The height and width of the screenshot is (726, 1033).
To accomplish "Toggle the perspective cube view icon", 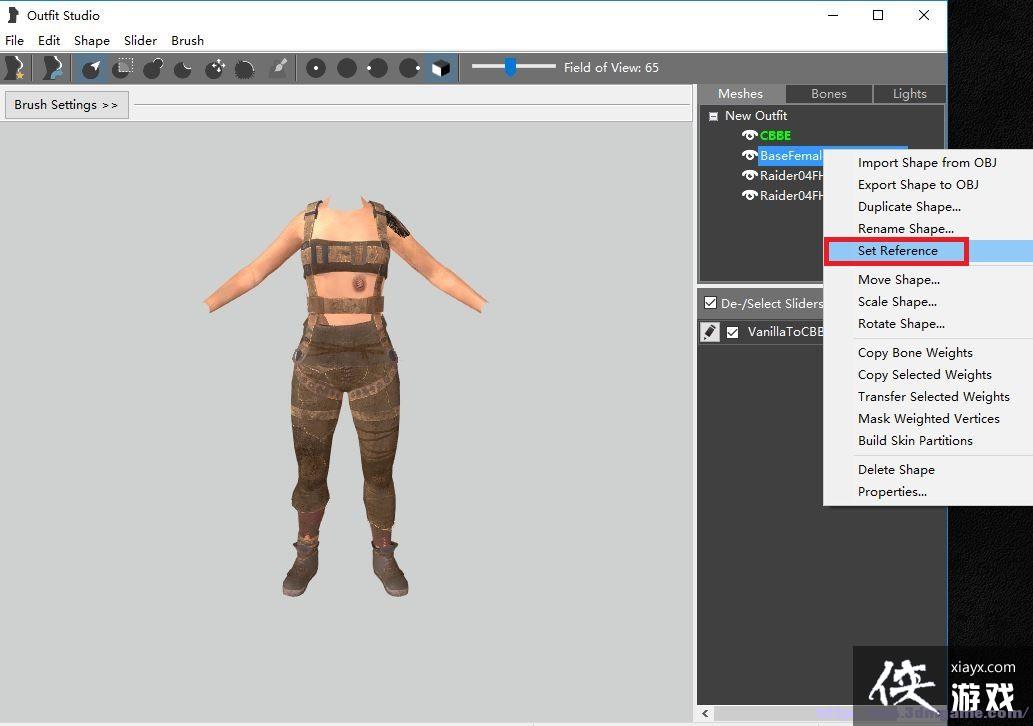I will 440,68.
